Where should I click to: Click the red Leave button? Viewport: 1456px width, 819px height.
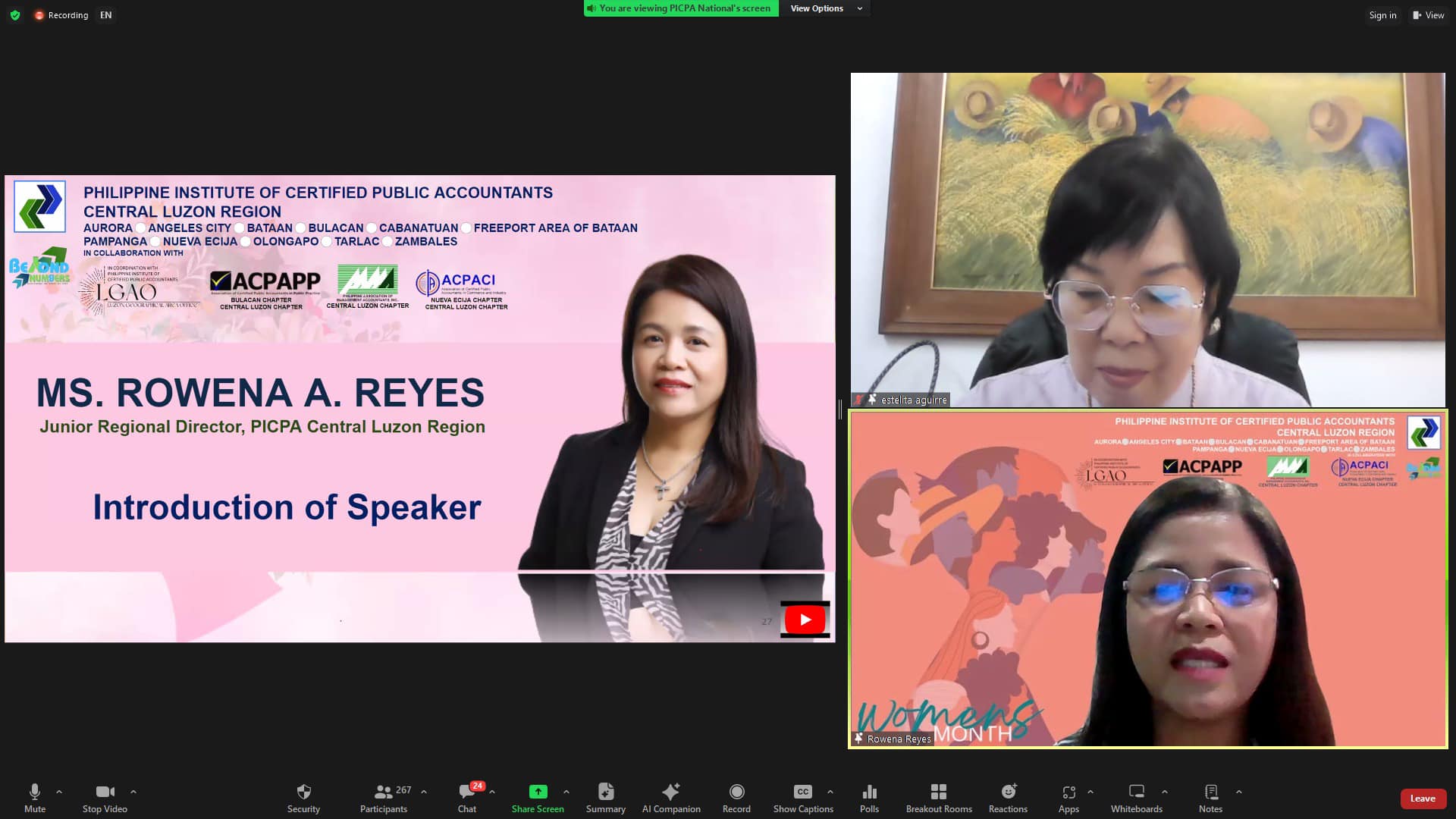pyautogui.click(x=1423, y=799)
